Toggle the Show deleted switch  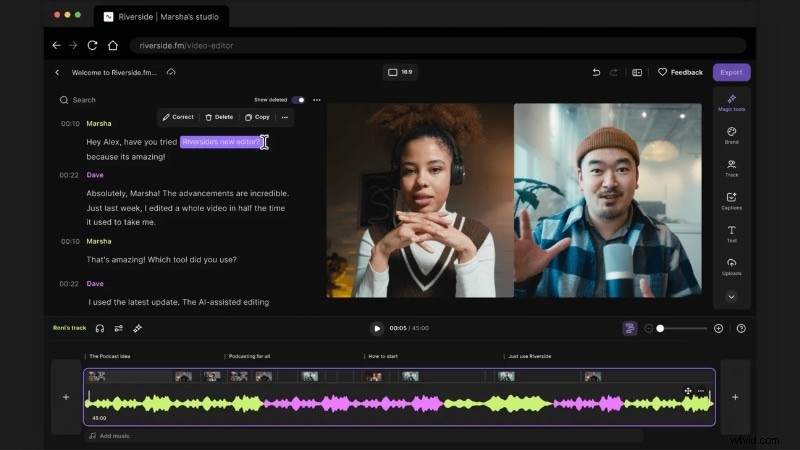298,100
